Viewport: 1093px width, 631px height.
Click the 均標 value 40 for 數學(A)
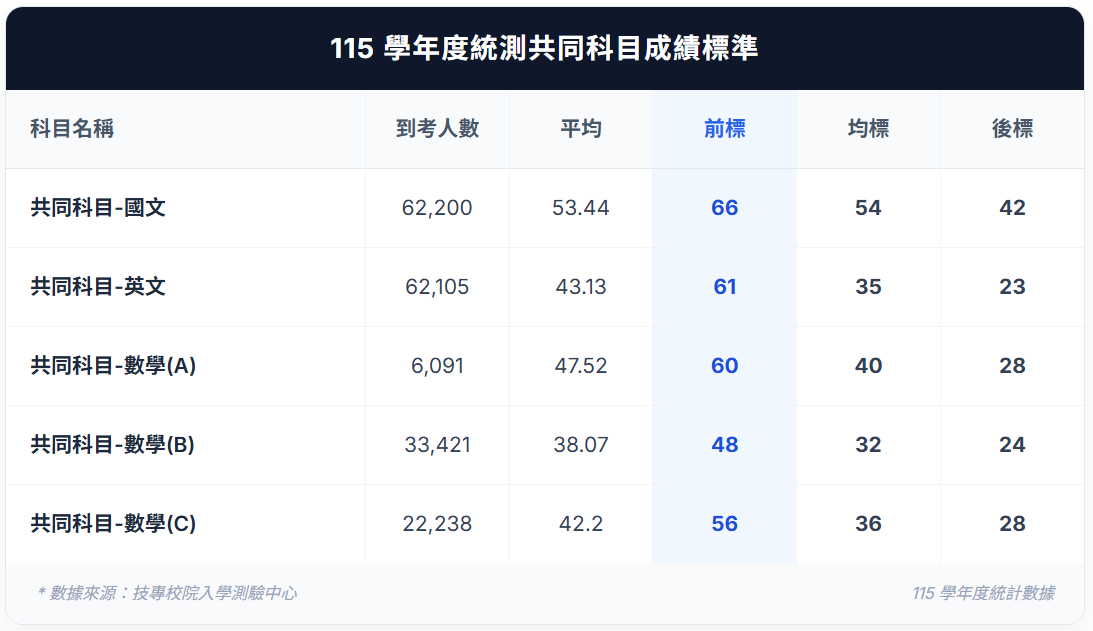pyautogui.click(x=868, y=365)
